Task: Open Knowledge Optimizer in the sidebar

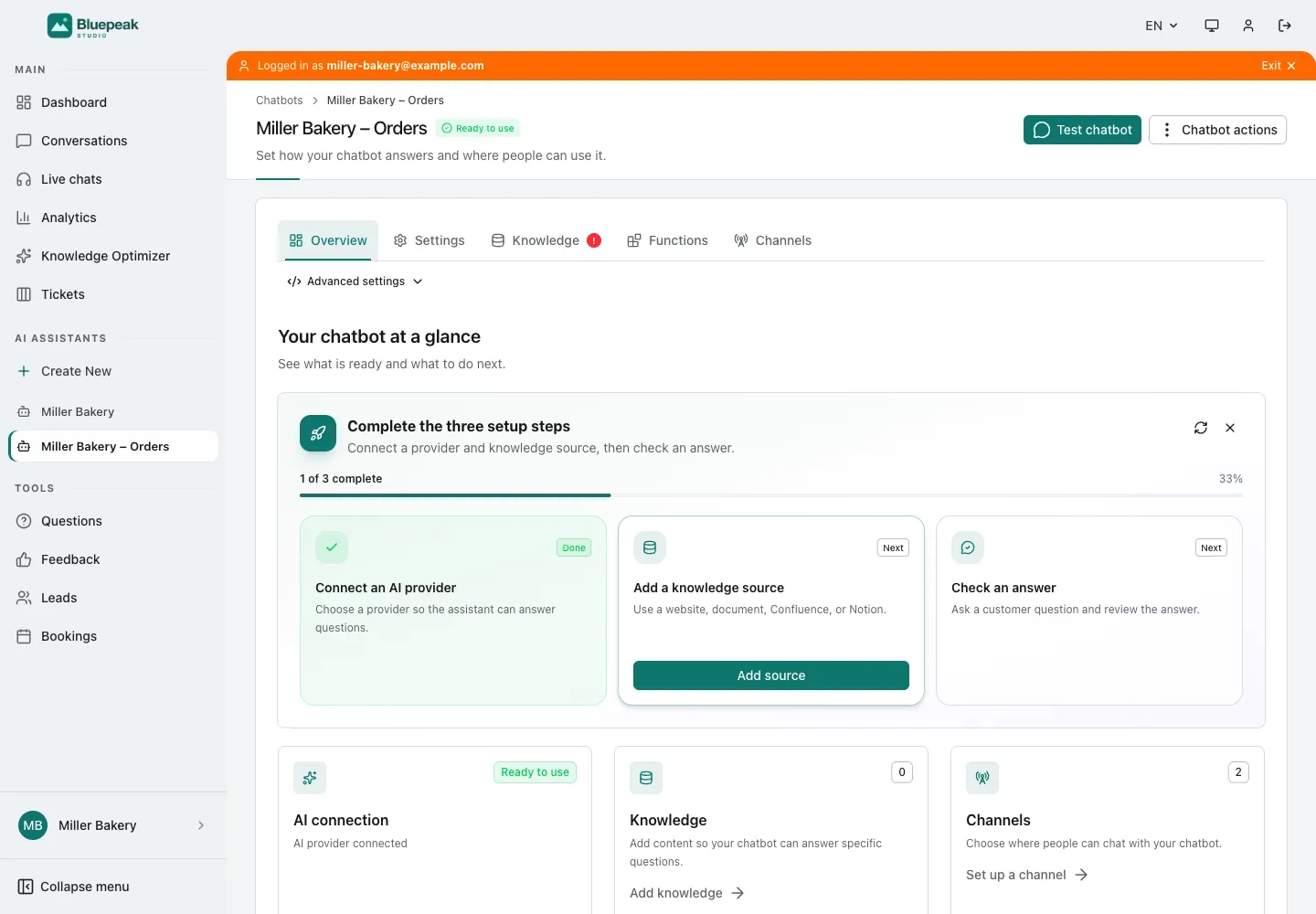Action: (113, 256)
